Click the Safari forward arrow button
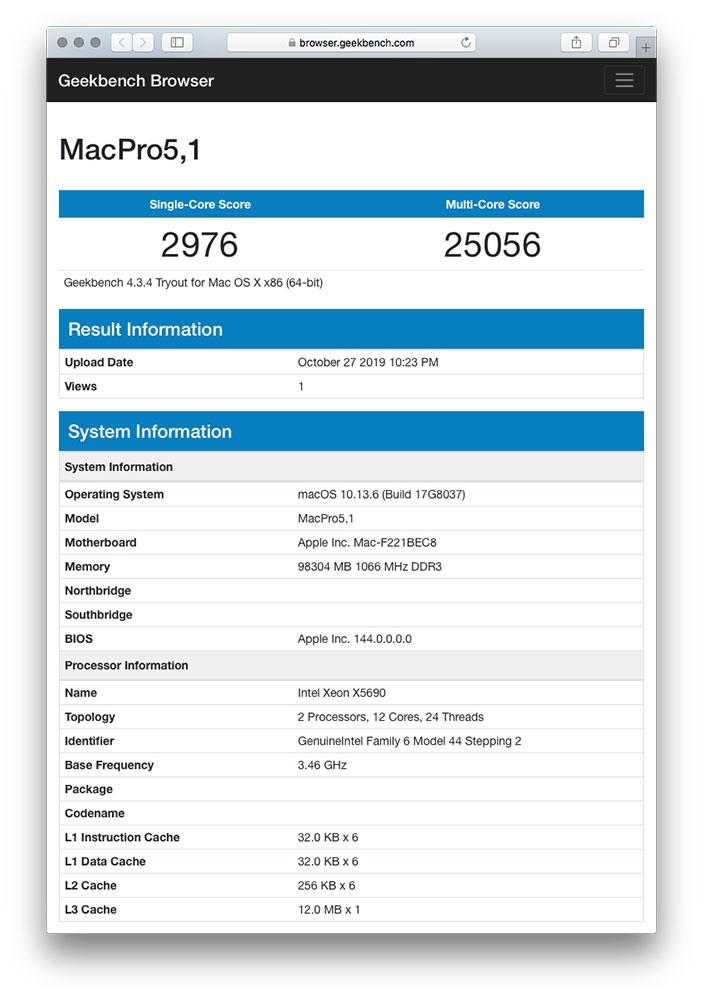Screen dimensions: 703x1000 pos(145,42)
